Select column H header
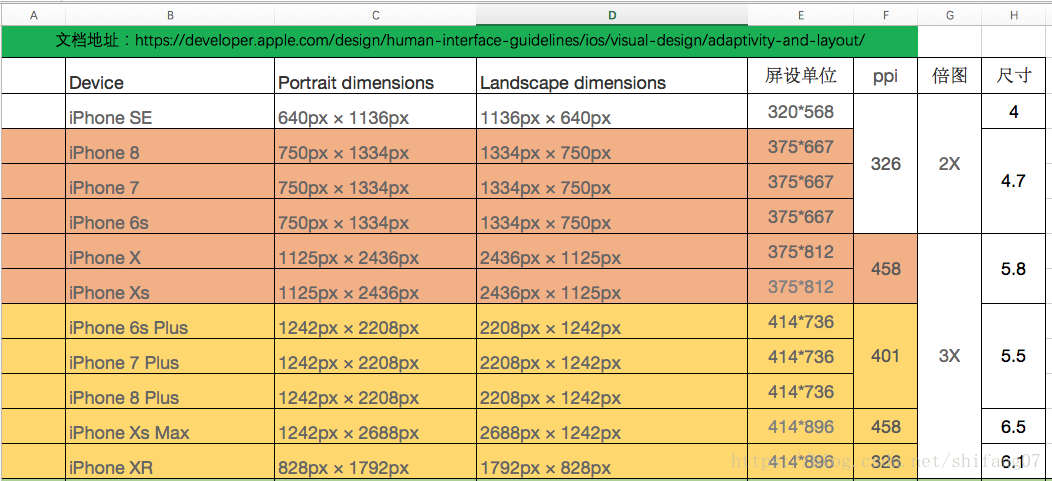This screenshot has height=481, width=1052. pyautogui.click(x=1014, y=15)
